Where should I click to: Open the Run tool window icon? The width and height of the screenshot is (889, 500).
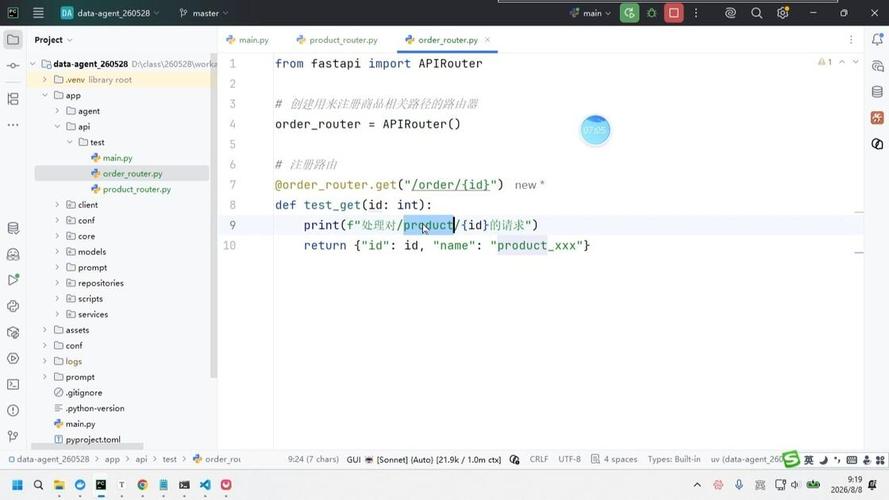click(13, 279)
